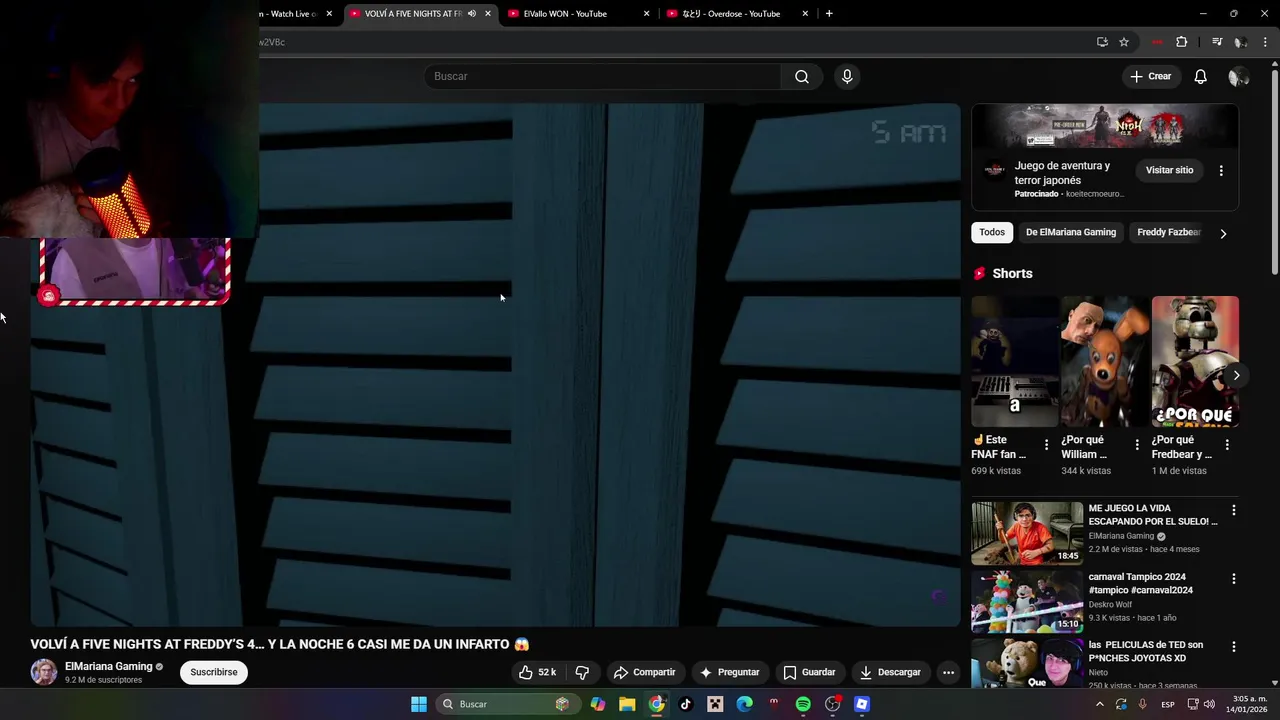This screenshot has height=720, width=1280.
Task: Open File Explorer from taskbar
Action: tap(627, 704)
